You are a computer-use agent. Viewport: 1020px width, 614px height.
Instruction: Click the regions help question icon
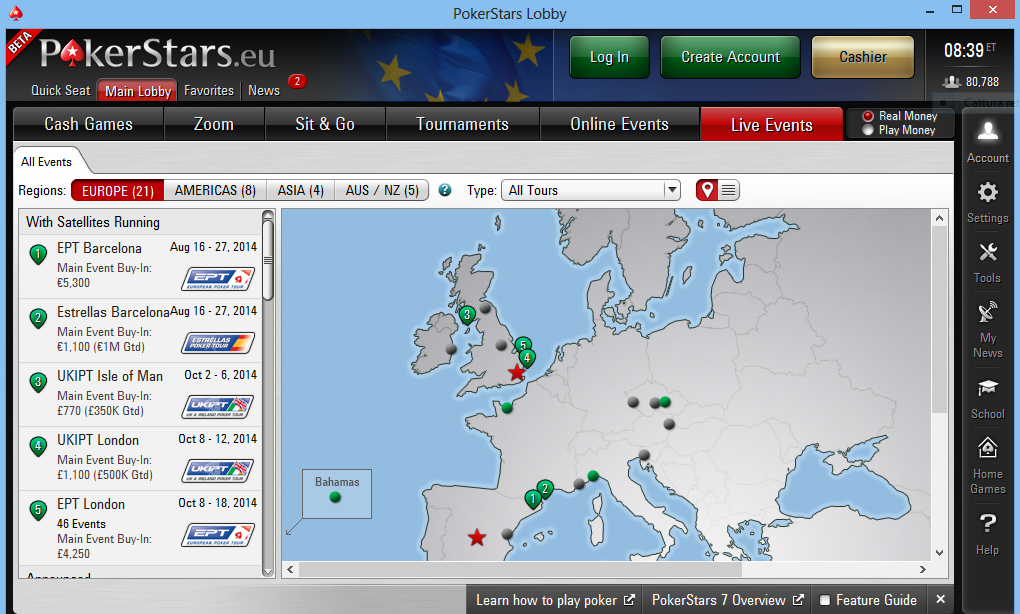445,190
